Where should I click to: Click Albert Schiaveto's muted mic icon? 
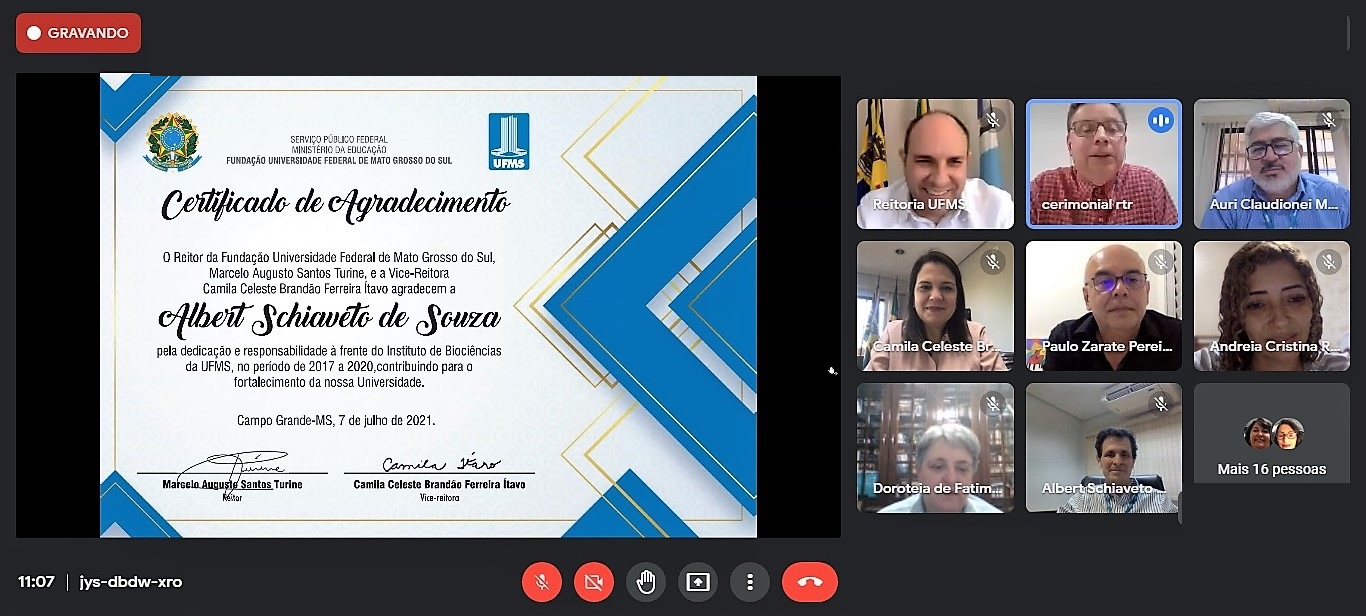click(x=1161, y=404)
